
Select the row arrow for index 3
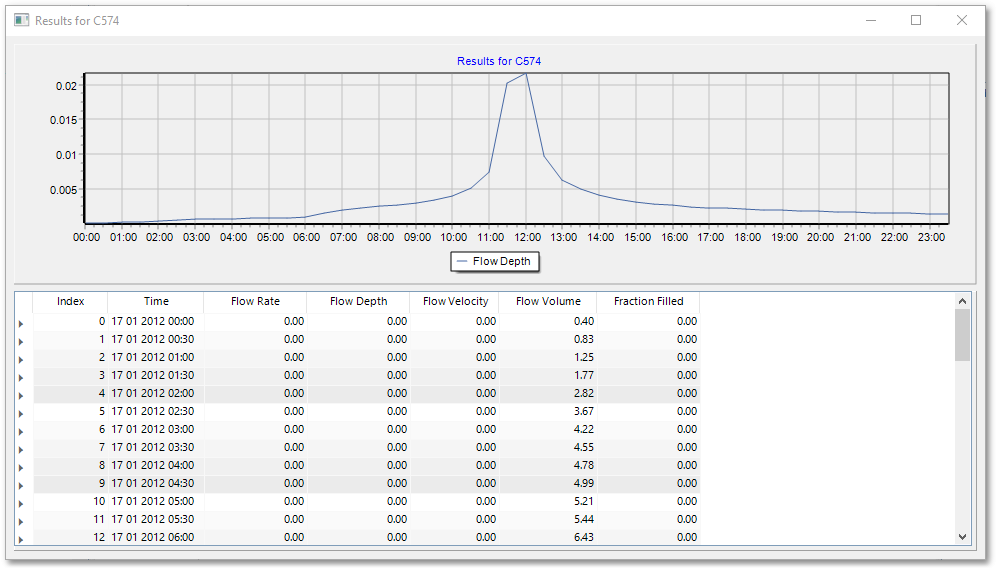[21, 378]
